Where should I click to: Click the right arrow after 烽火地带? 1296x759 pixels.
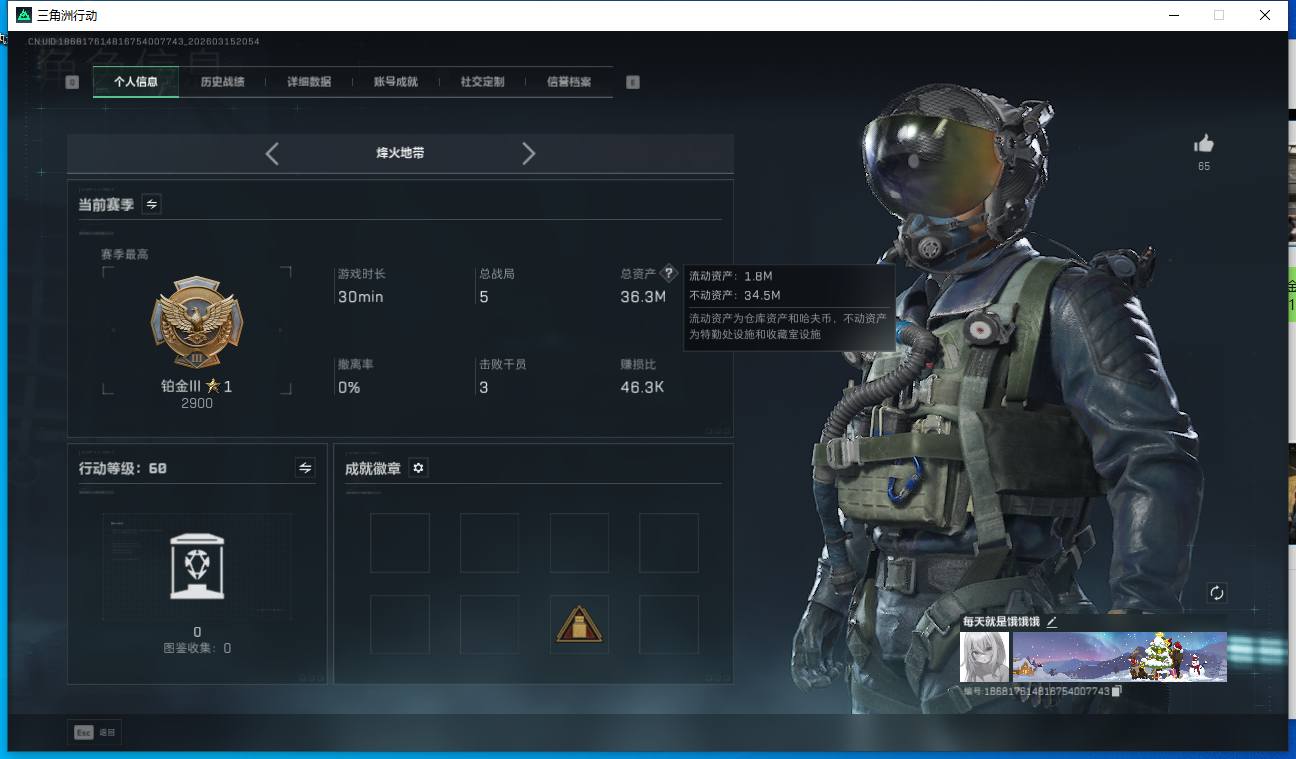click(529, 153)
